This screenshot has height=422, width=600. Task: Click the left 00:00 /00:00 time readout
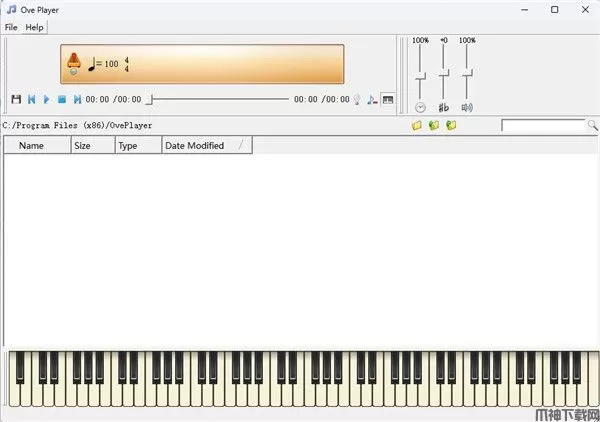pos(113,99)
